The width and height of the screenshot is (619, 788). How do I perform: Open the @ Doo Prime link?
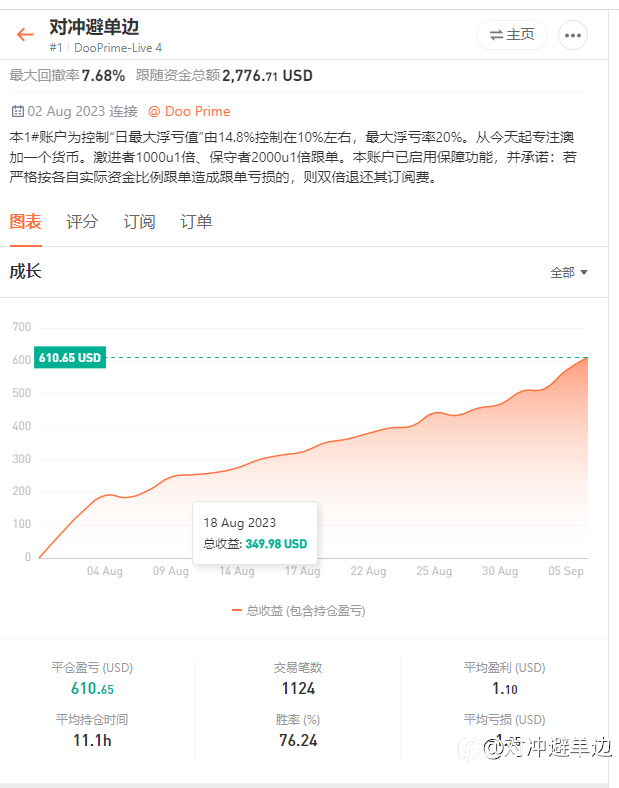tap(189, 112)
